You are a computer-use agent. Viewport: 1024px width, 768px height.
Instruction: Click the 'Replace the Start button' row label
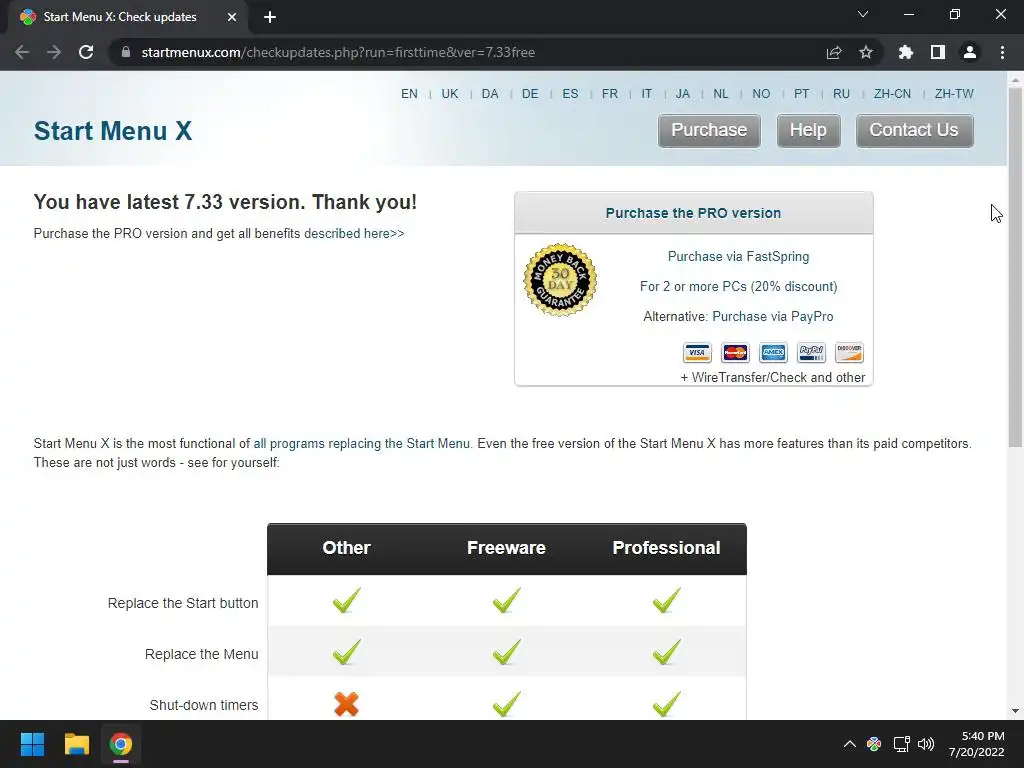(x=183, y=603)
